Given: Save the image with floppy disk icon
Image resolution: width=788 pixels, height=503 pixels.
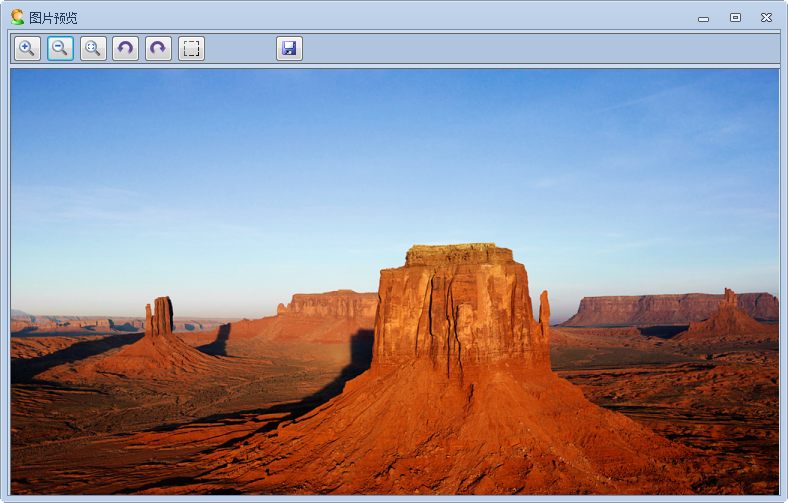Looking at the screenshot, I should pyautogui.click(x=289, y=48).
